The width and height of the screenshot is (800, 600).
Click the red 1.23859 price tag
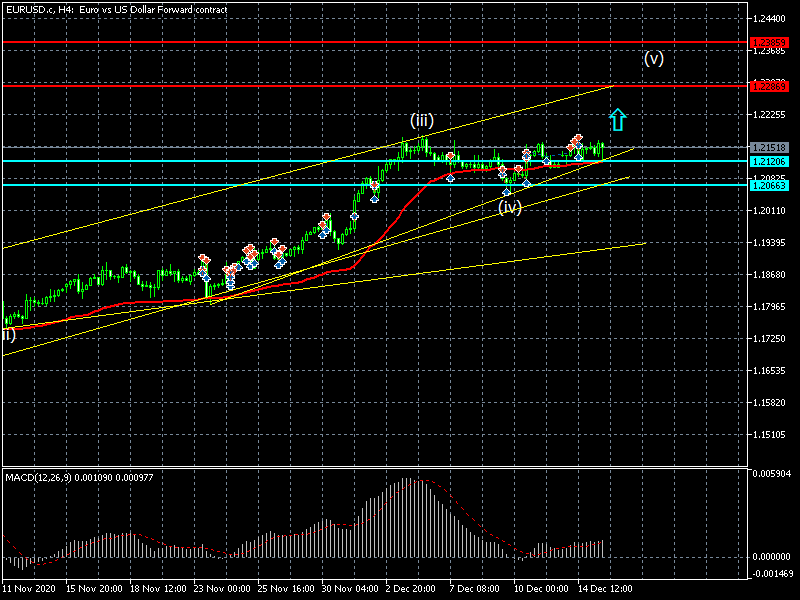pos(772,43)
